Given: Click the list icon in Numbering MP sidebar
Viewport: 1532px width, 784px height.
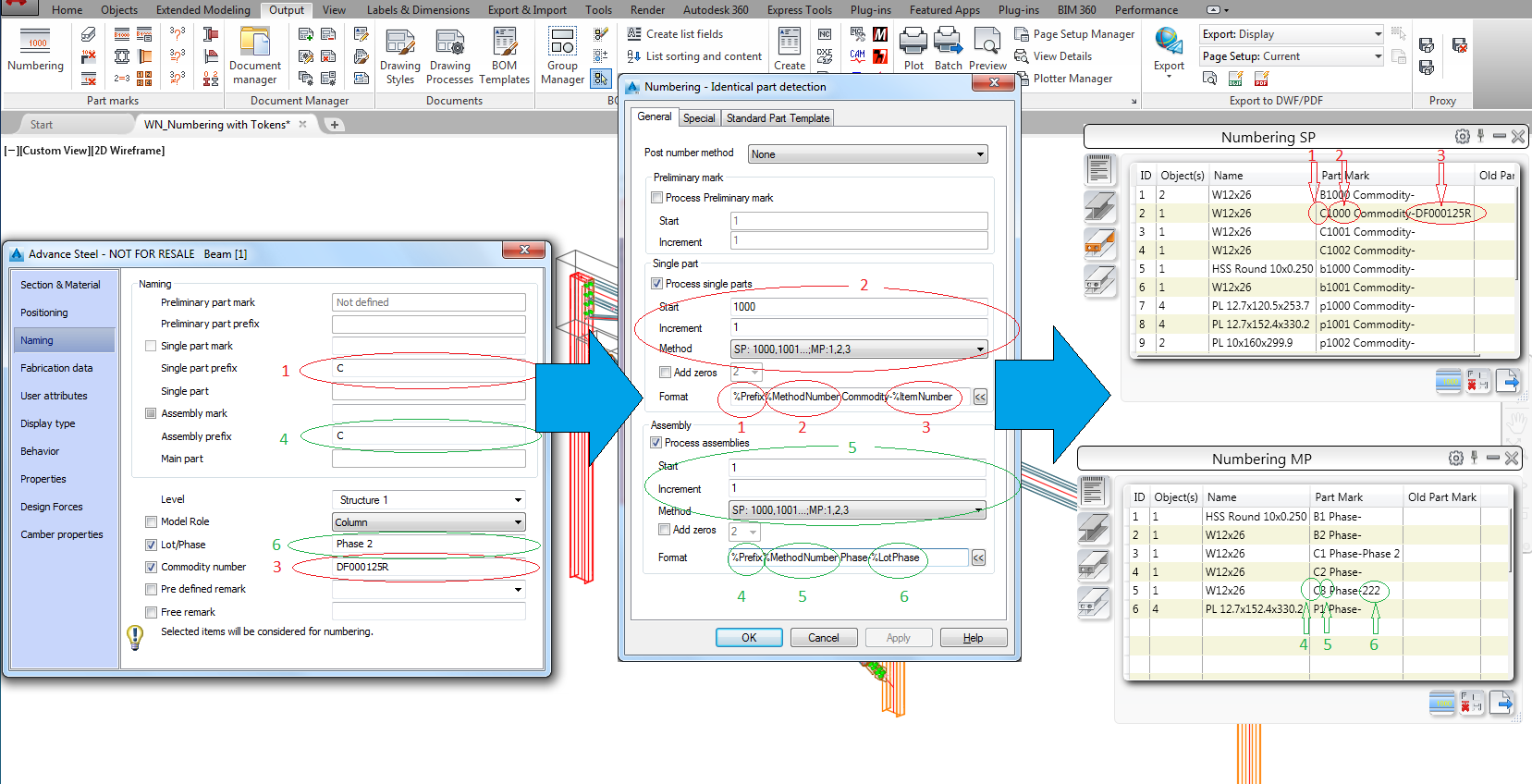Looking at the screenshot, I should 1093,492.
